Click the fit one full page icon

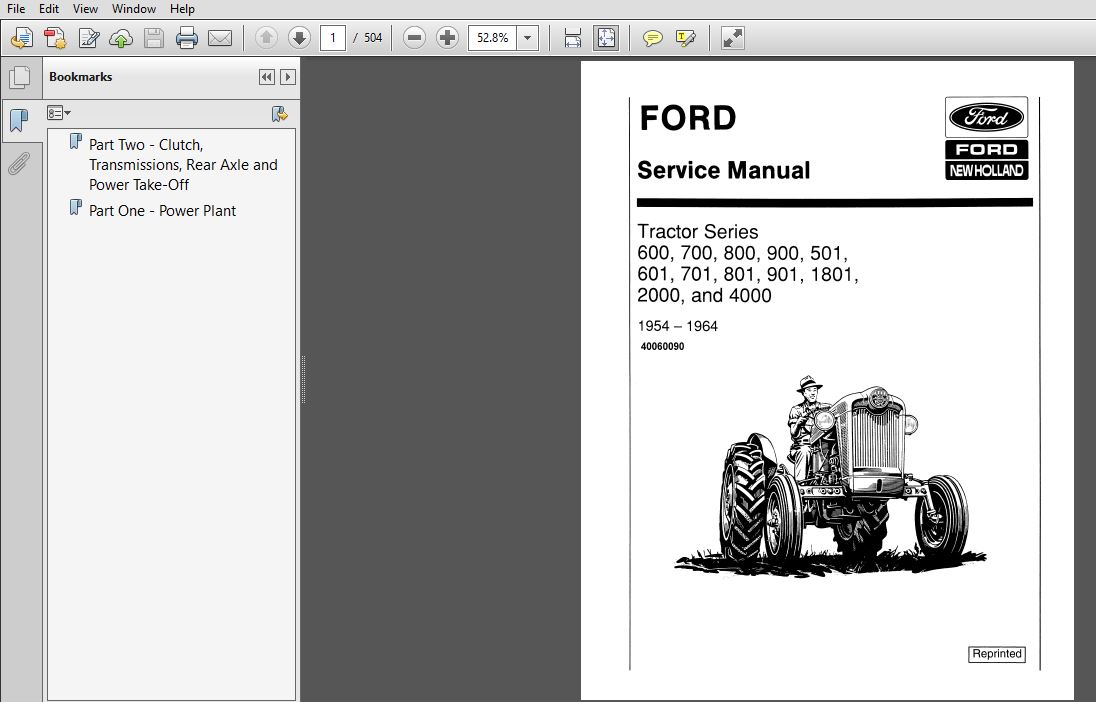click(606, 38)
